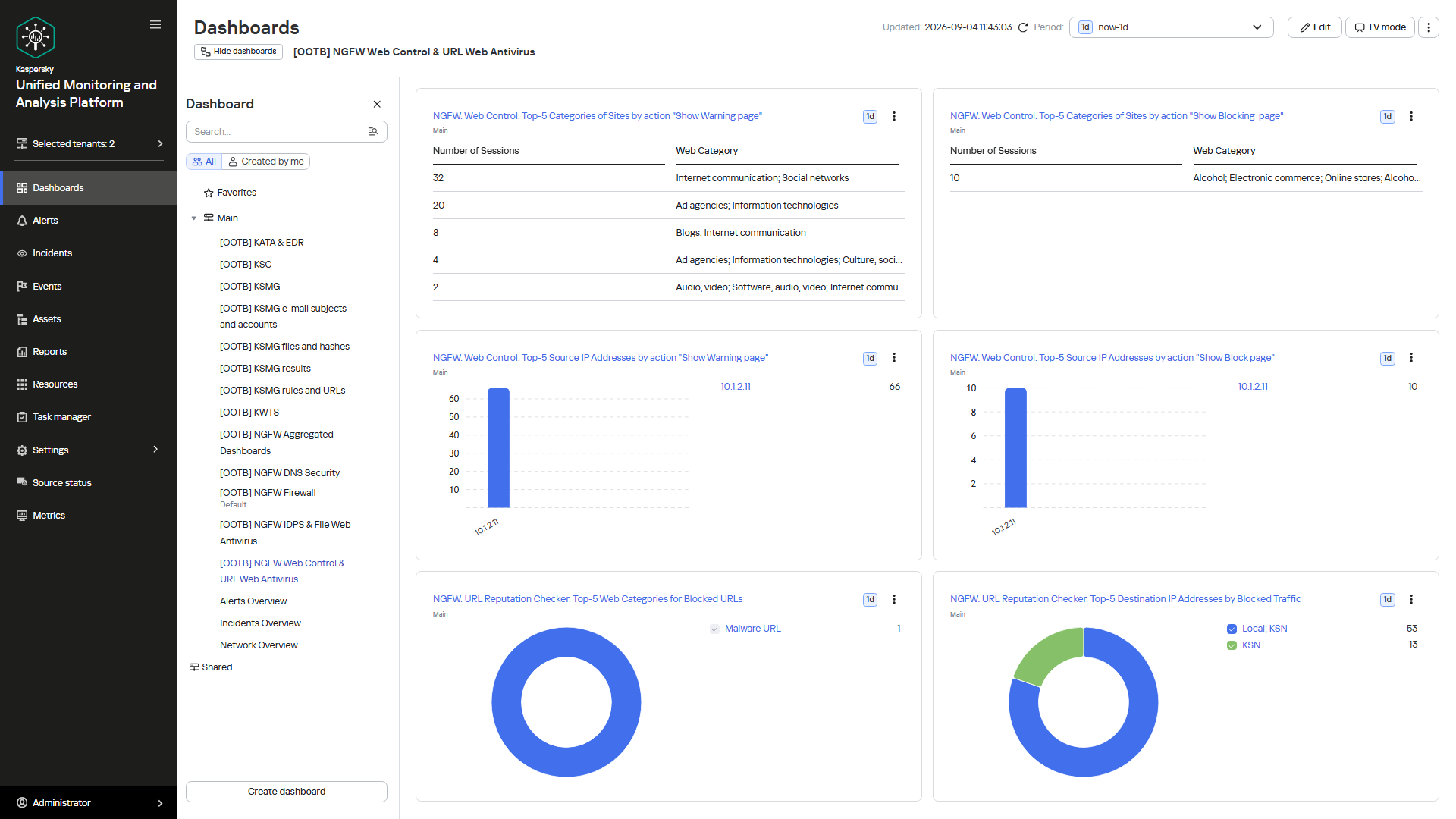Click the Favorites star icon
Viewport: 1456px width, 819px height.
coord(209,193)
